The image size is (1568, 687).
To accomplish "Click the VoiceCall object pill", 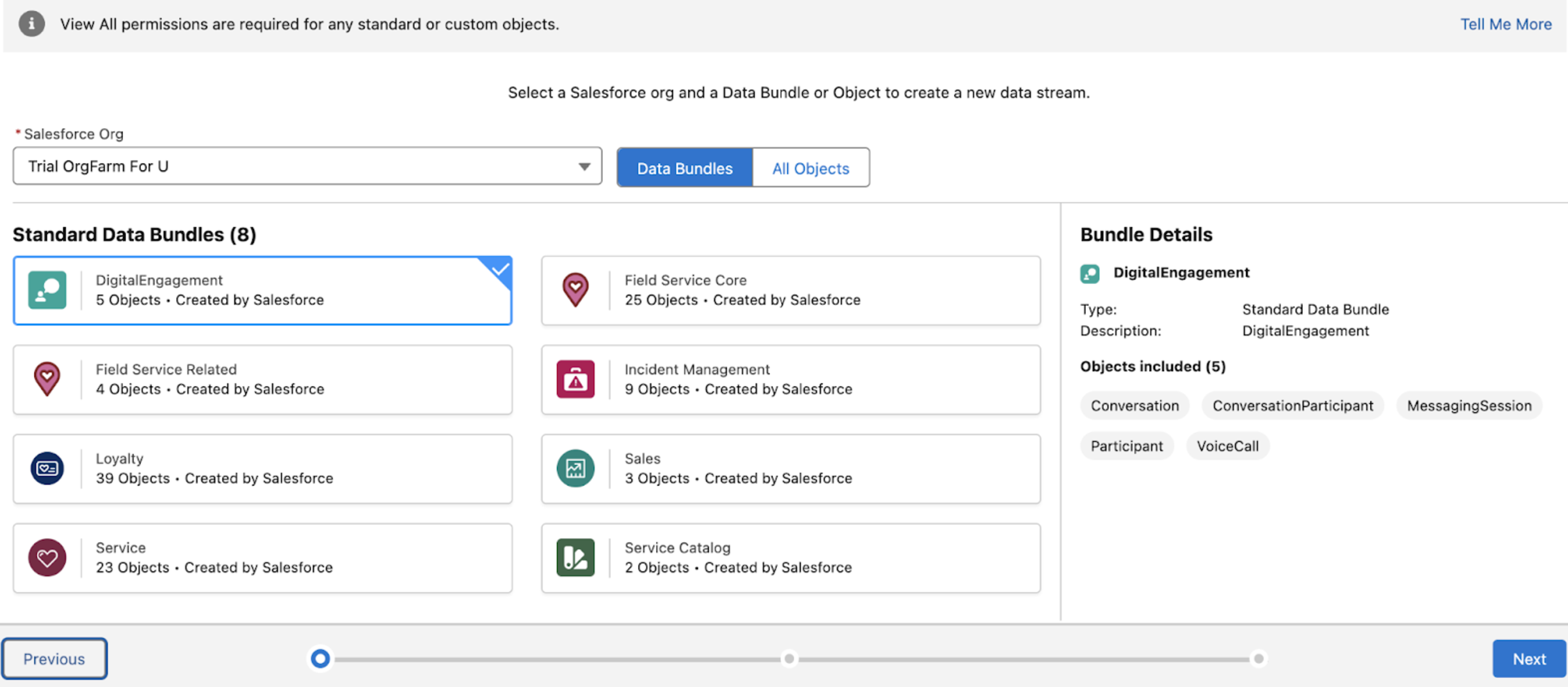I will point(1228,446).
